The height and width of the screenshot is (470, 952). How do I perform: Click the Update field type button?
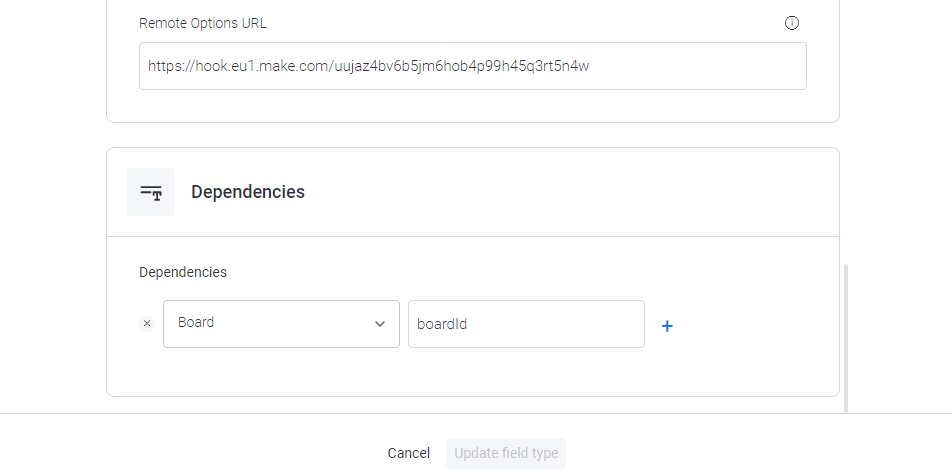[x=506, y=453]
